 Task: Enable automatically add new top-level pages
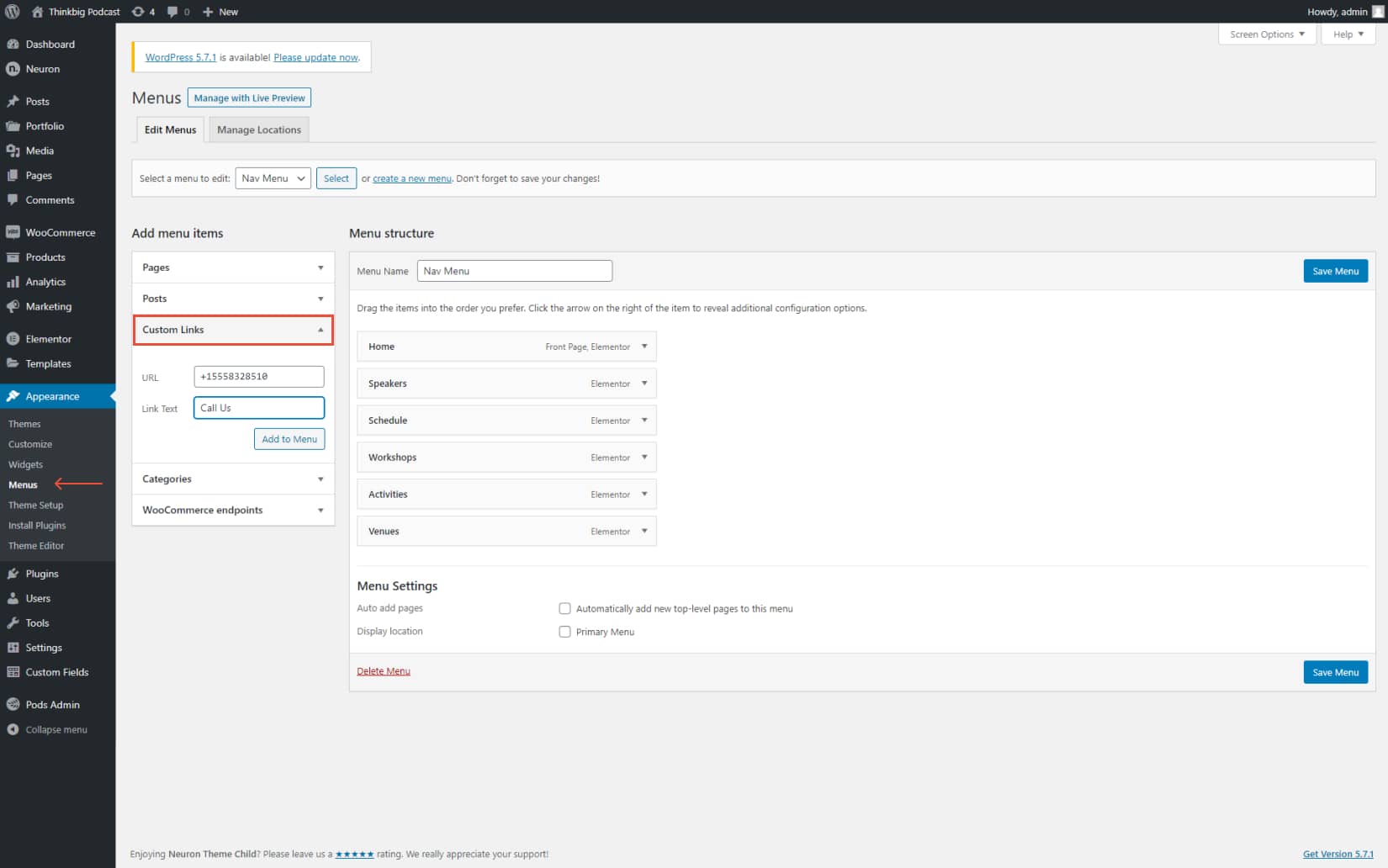(564, 608)
